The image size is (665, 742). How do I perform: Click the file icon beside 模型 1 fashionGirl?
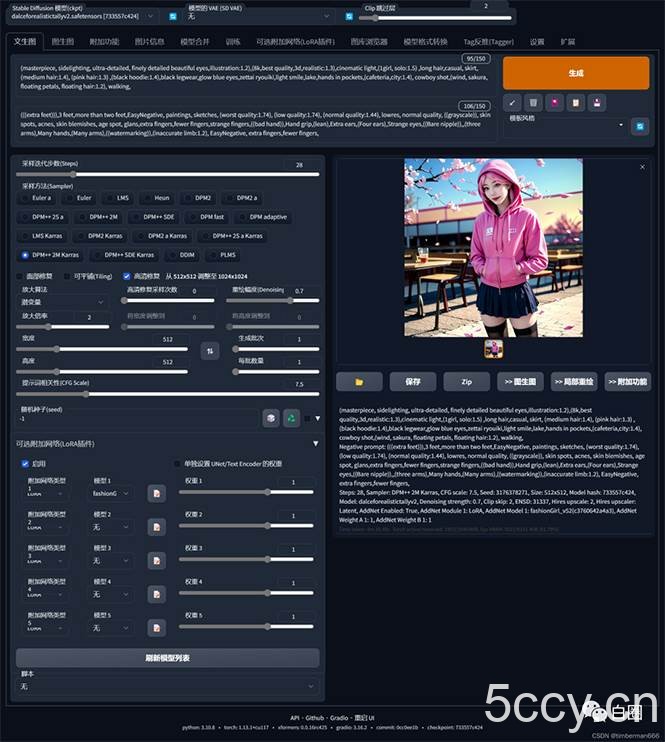tap(157, 493)
